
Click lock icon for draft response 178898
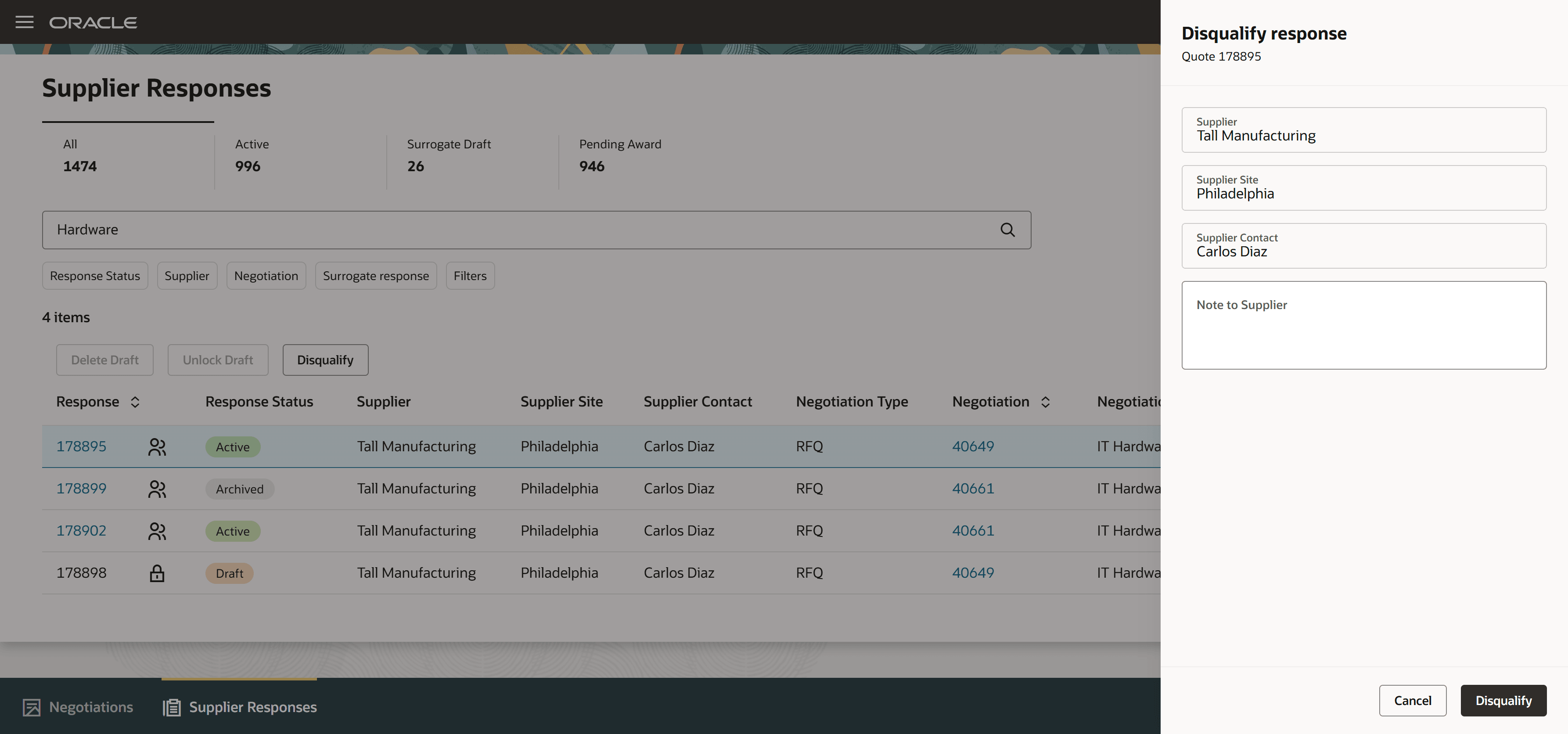pyautogui.click(x=157, y=573)
